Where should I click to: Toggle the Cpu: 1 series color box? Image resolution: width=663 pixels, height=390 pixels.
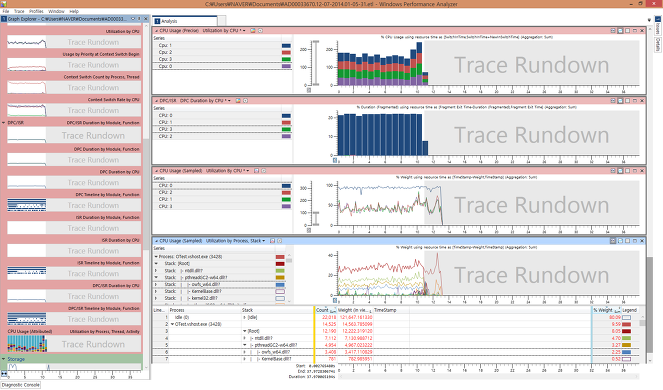(286, 45)
